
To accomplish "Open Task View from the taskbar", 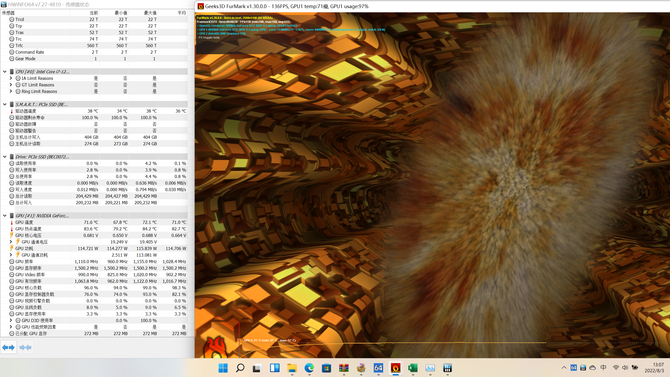I will tap(257, 368).
